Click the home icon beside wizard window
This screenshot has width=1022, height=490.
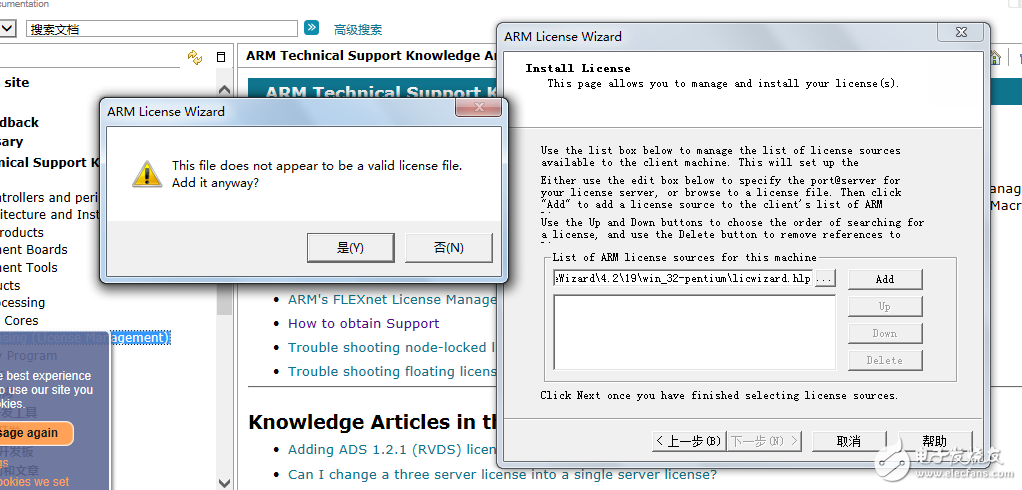(995, 58)
